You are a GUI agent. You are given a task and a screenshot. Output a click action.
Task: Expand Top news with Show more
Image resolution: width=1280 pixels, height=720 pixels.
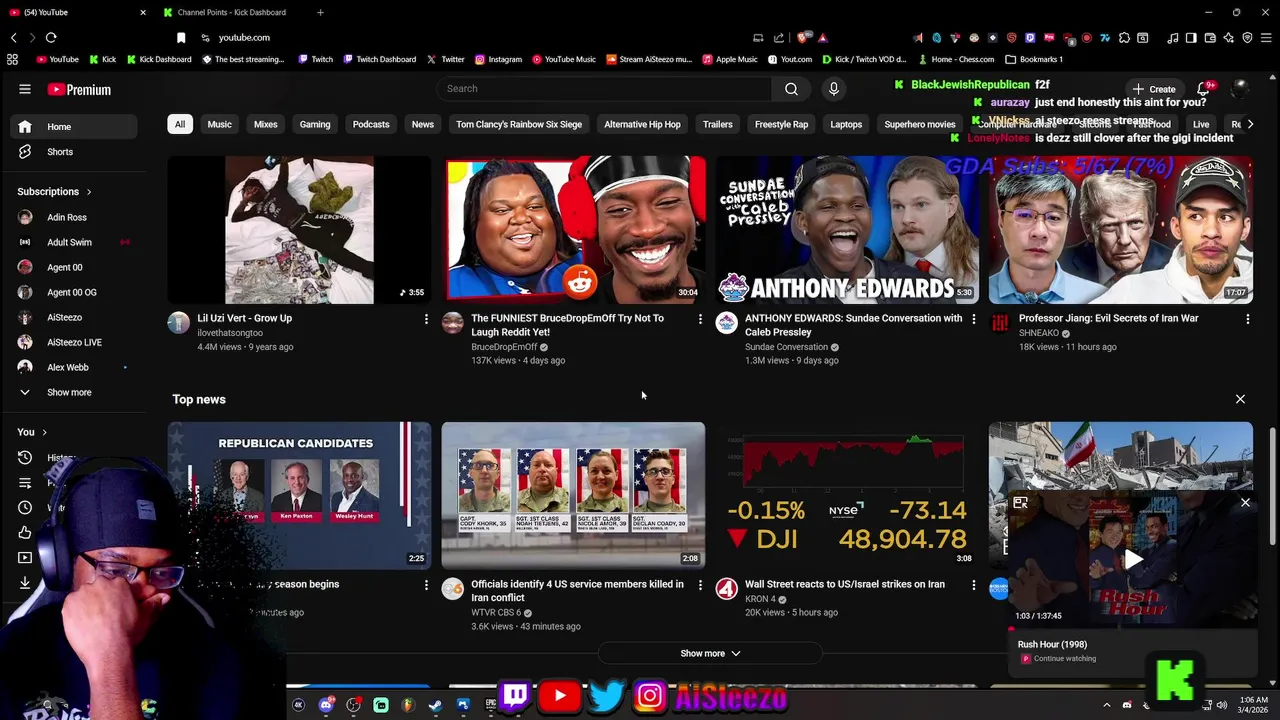710,654
